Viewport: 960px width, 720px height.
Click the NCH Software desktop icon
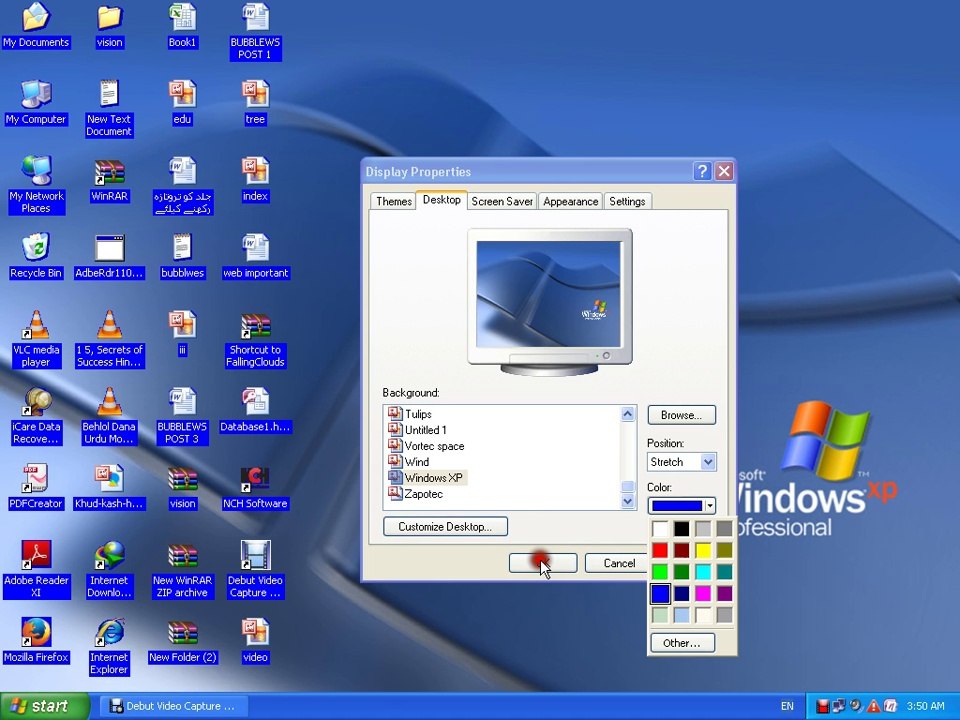click(x=255, y=487)
